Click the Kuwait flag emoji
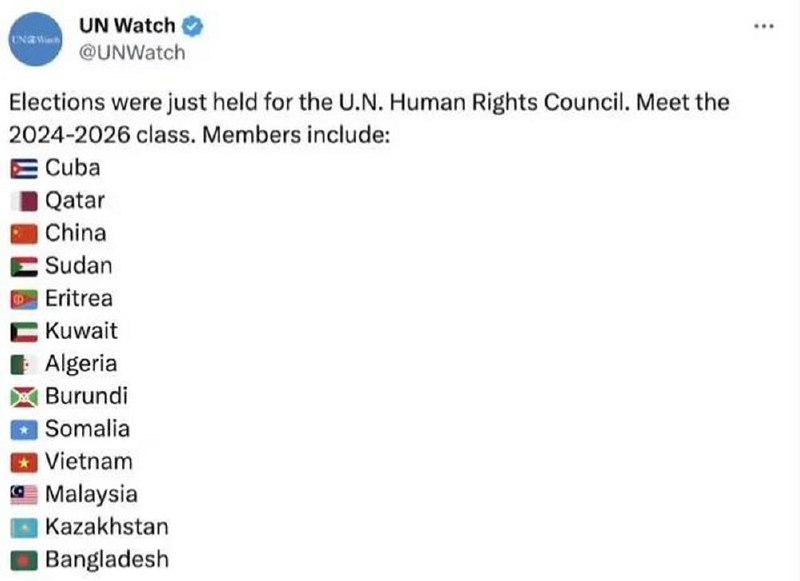Viewport: 800px width, 581px height. [x=24, y=332]
